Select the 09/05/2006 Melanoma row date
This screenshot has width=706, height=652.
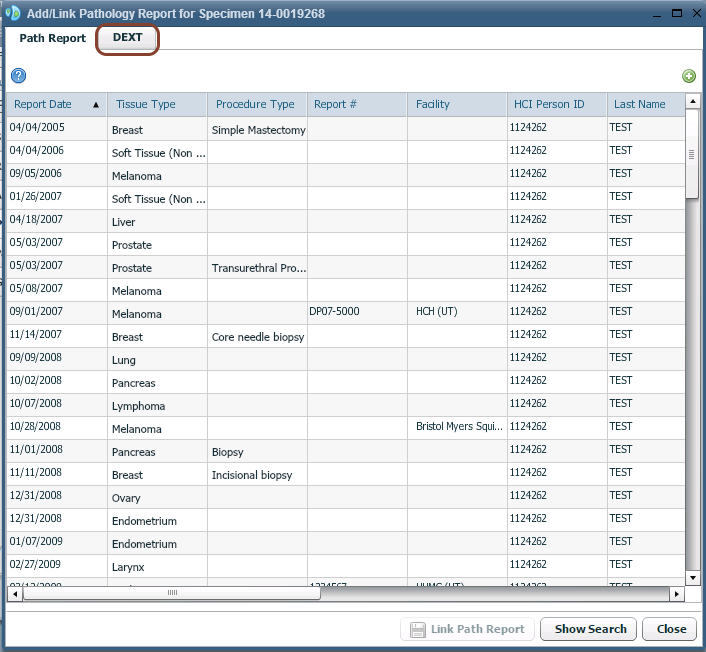point(57,174)
